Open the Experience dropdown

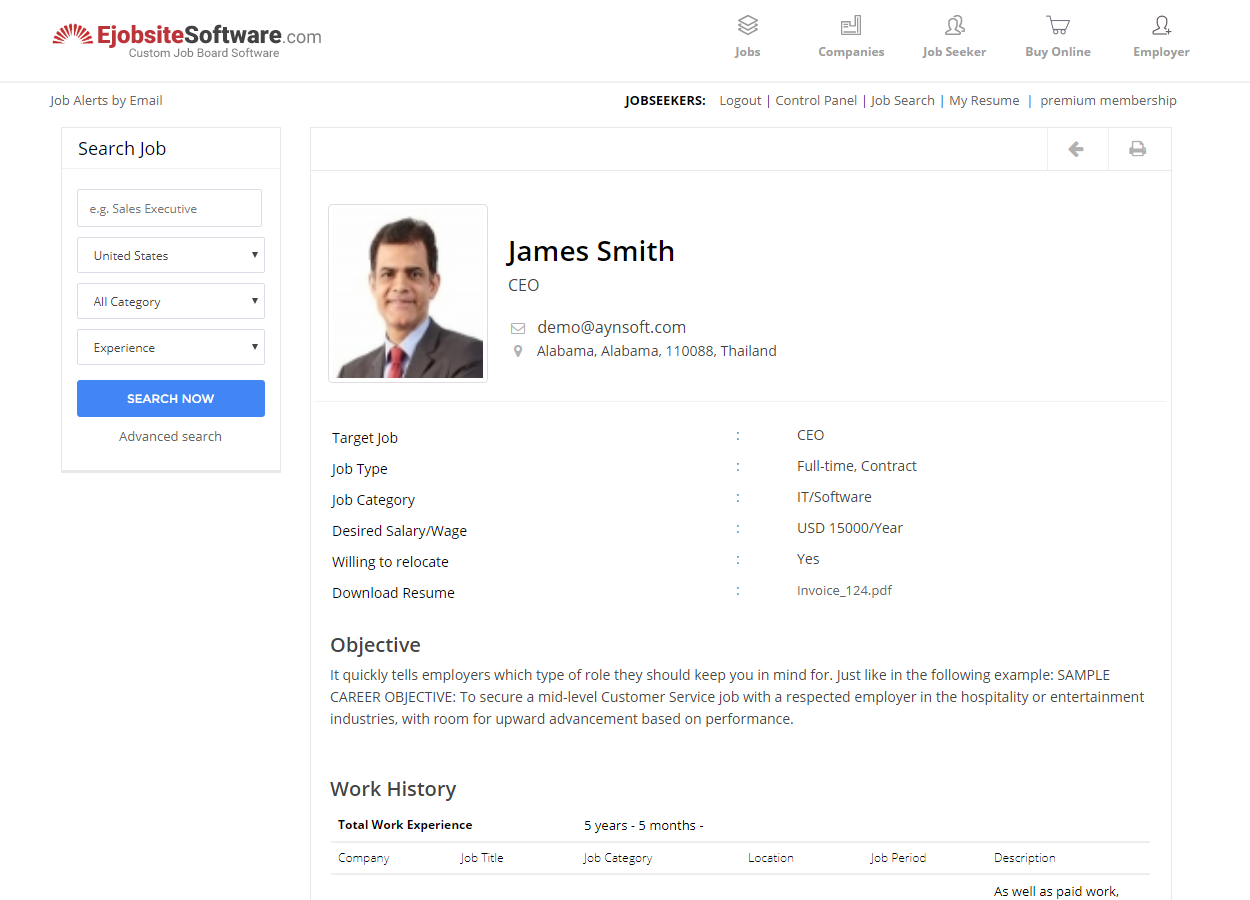tap(170, 347)
